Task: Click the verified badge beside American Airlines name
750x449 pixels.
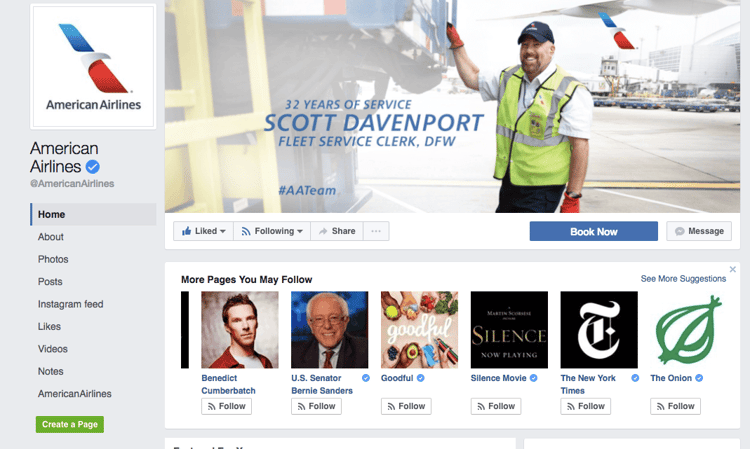Action: tap(93, 167)
